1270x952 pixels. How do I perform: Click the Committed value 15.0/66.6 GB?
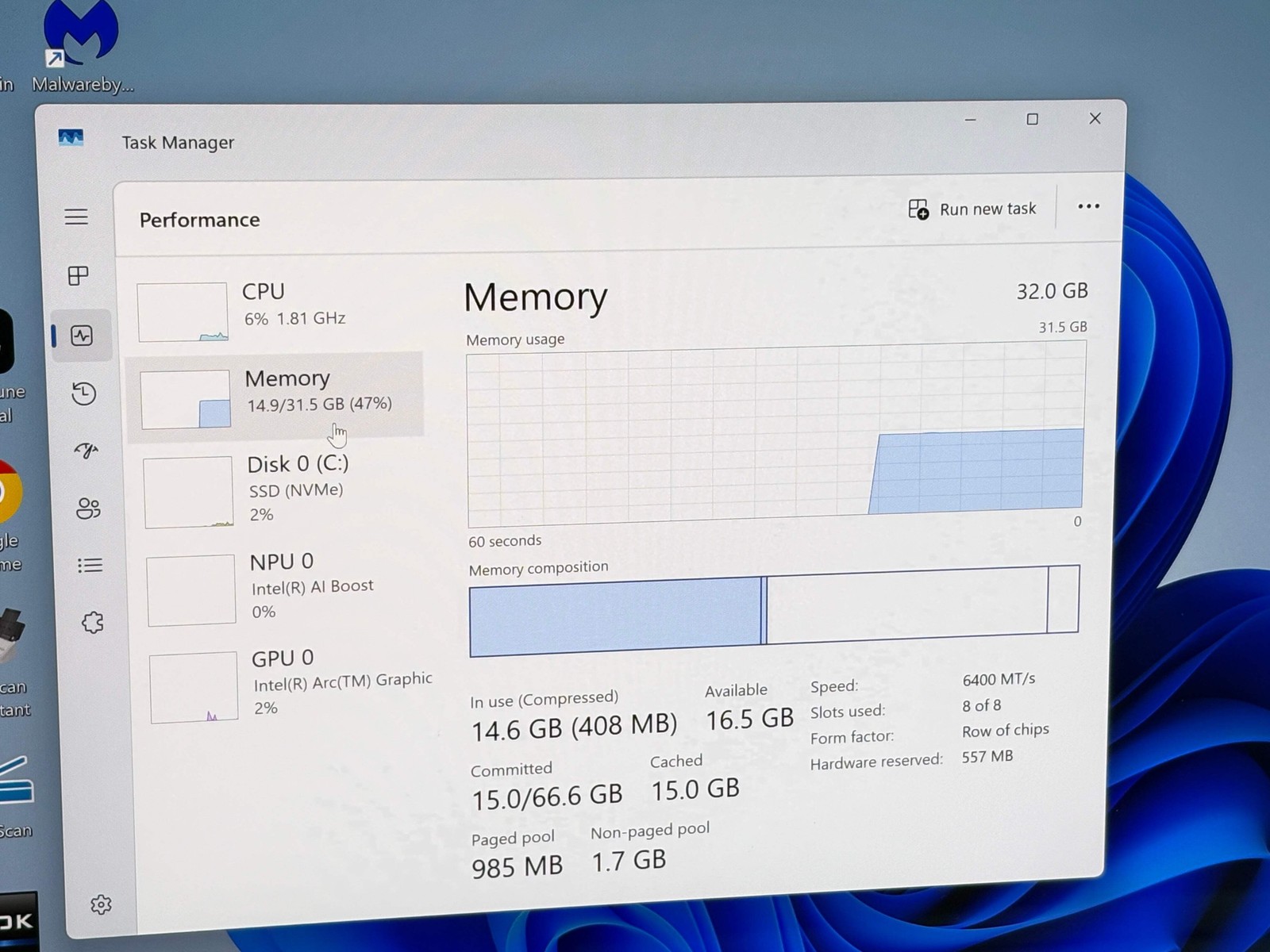547,797
